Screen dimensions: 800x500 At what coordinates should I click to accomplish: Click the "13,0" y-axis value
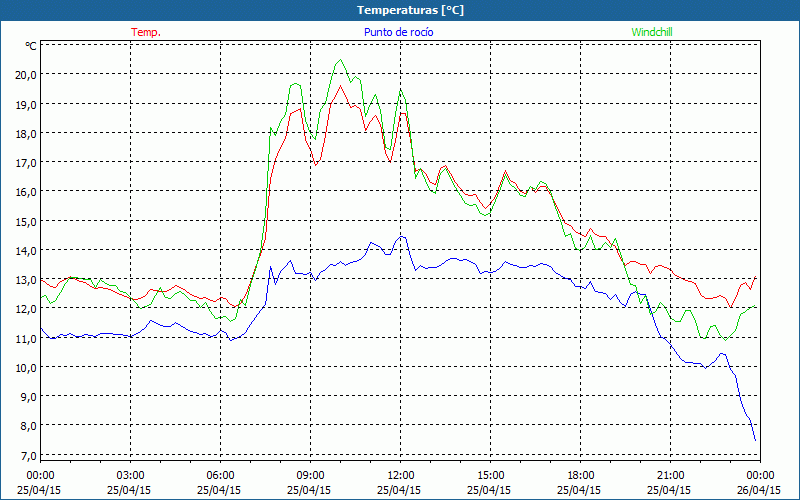pos(27,280)
